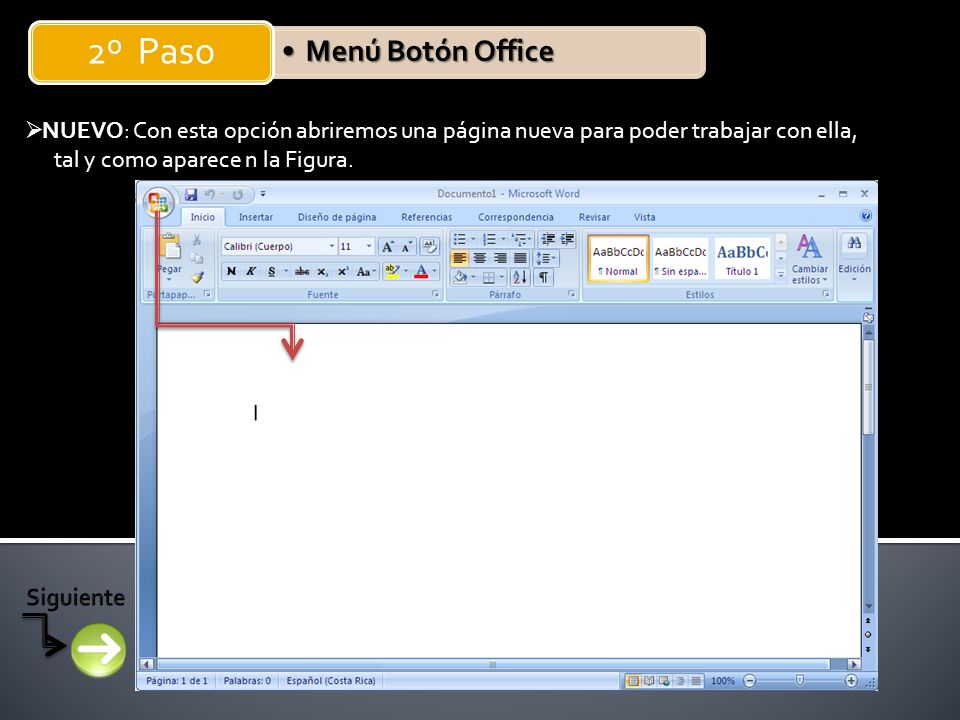Click the Borders icon in Párrafo group
The image size is (960, 720).
click(489, 277)
